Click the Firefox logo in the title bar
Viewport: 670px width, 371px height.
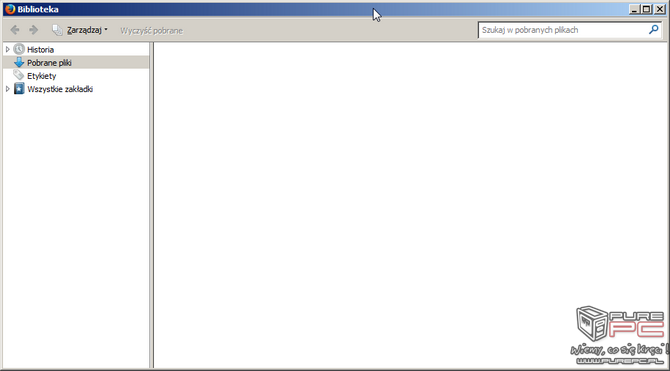click(10, 9)
